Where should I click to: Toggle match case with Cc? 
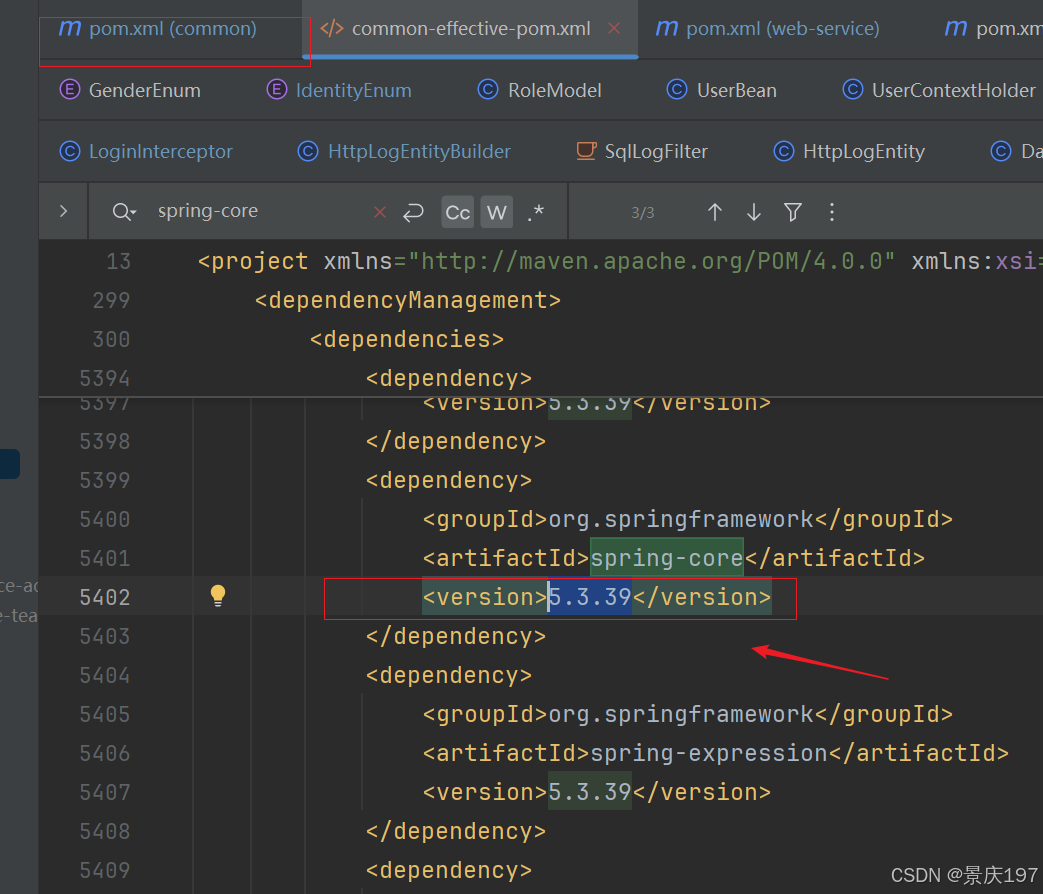[457, 212]
